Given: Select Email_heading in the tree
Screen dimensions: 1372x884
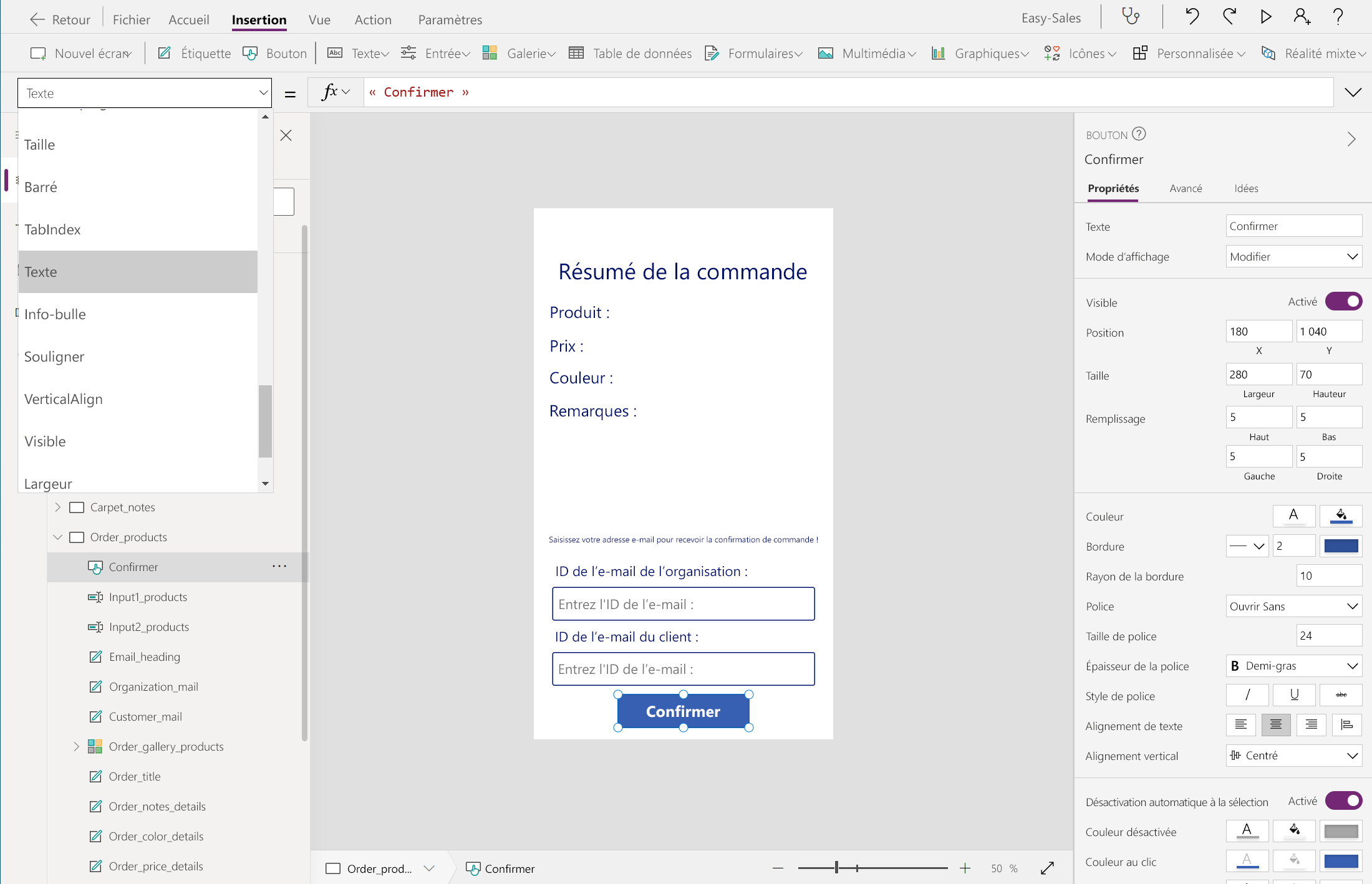Looking at the screenshot, I should pos(144,656).
